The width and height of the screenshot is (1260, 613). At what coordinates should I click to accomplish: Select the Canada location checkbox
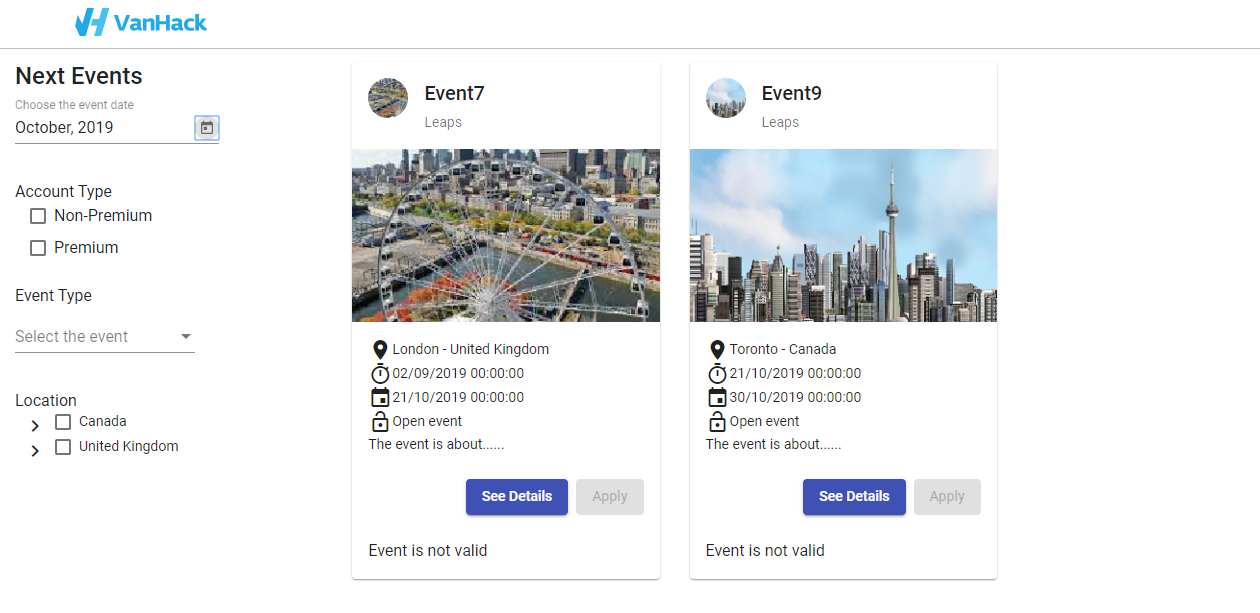63,421
